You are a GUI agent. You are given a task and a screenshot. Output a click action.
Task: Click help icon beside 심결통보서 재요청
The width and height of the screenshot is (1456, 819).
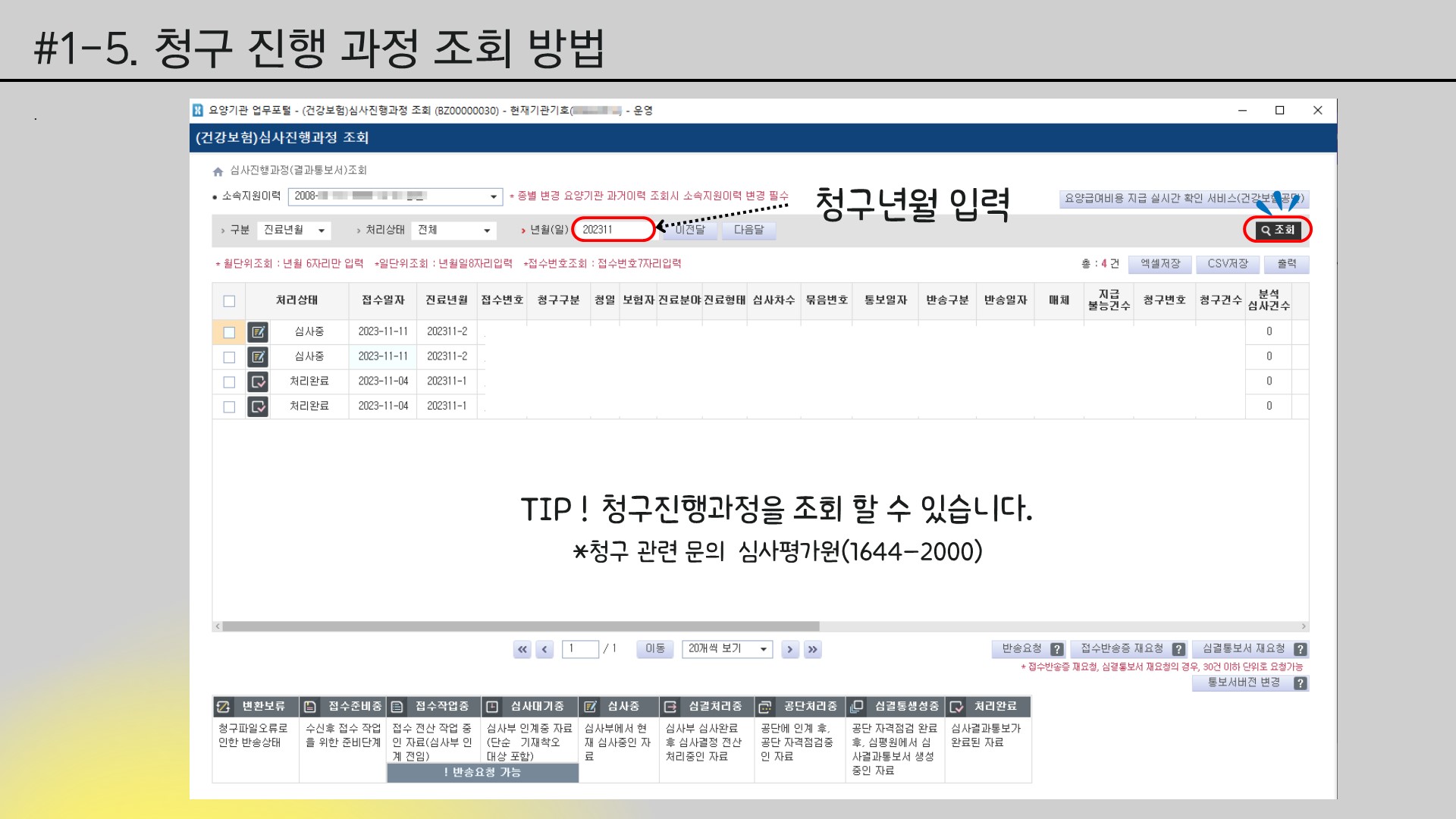(x=1300, y=649)
